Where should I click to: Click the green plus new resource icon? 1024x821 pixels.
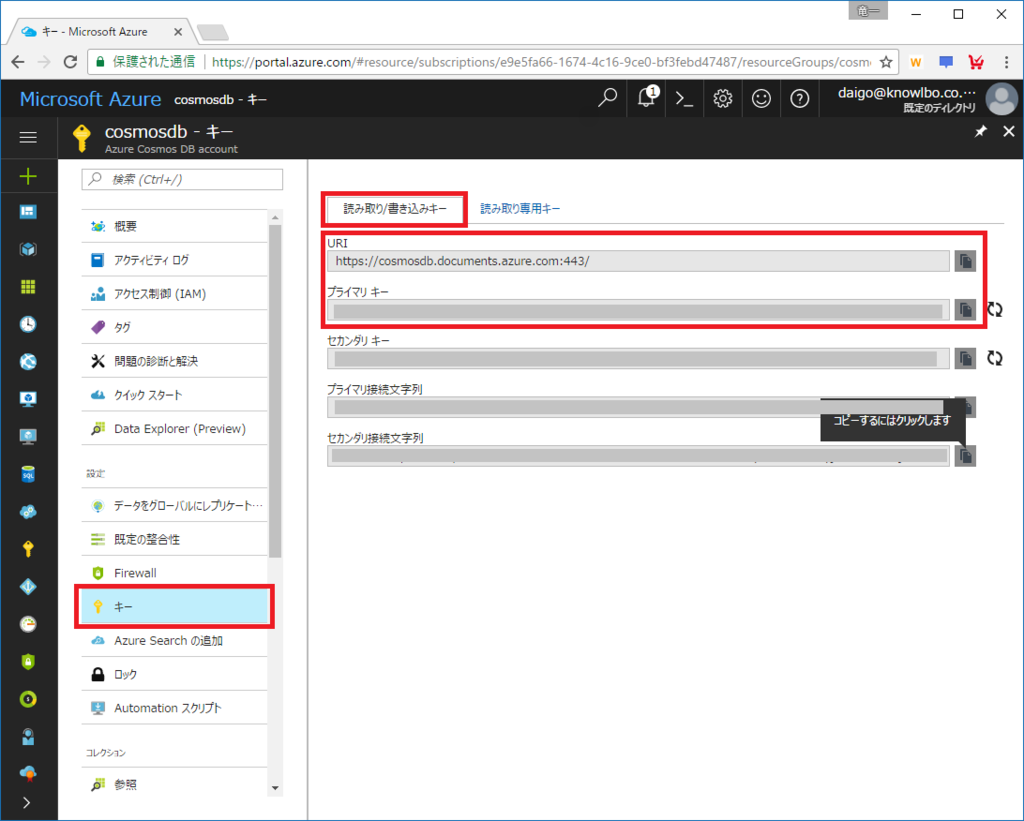[28, 176]
